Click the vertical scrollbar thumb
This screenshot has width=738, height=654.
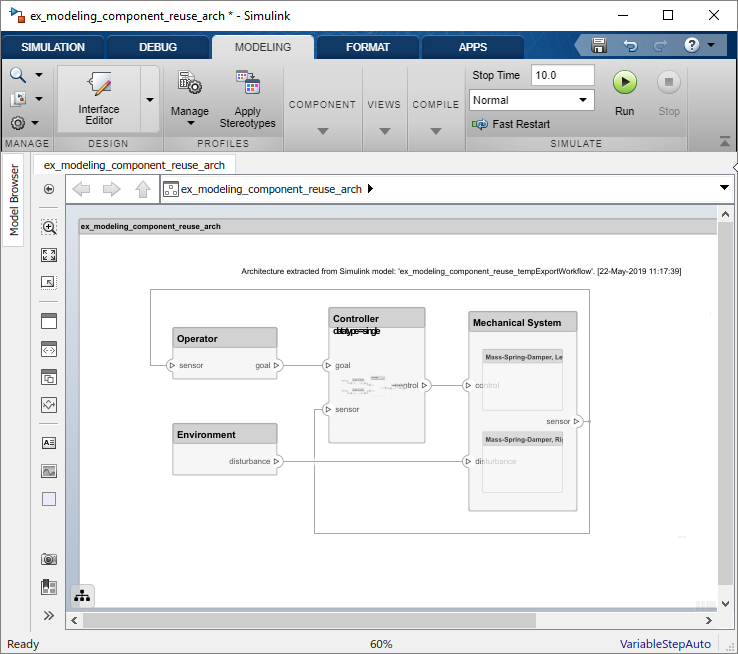point(725,405)
